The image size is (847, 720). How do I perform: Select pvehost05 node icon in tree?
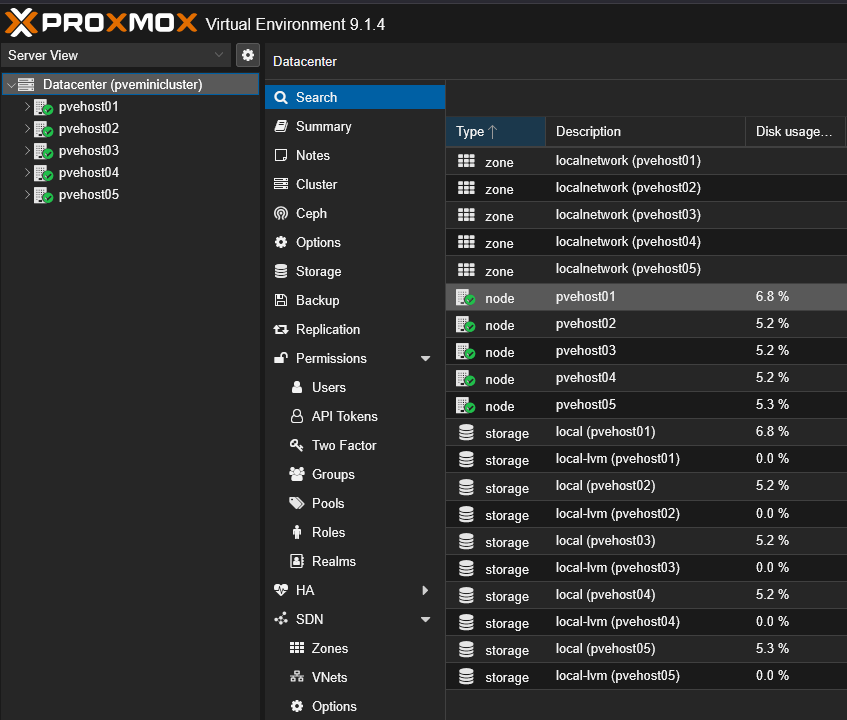(43, 195)
